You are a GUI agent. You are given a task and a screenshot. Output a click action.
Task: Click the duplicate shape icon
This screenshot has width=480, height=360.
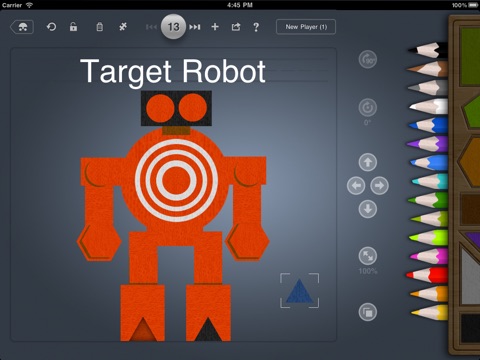368,312
